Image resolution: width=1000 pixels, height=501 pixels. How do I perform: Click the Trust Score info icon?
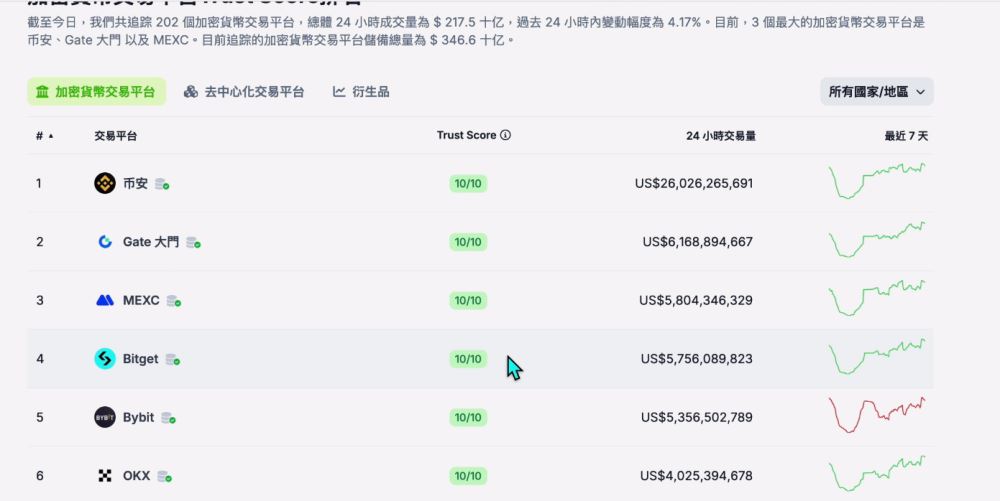(505, 135)
